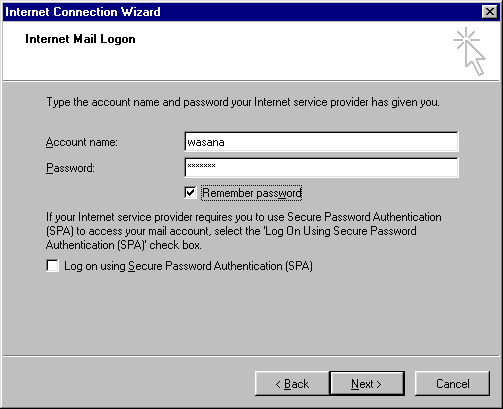Image resolution: width=503 pixels, height=409 pixels.
Task: Proceed with the Next button
Action: point(367,384)
